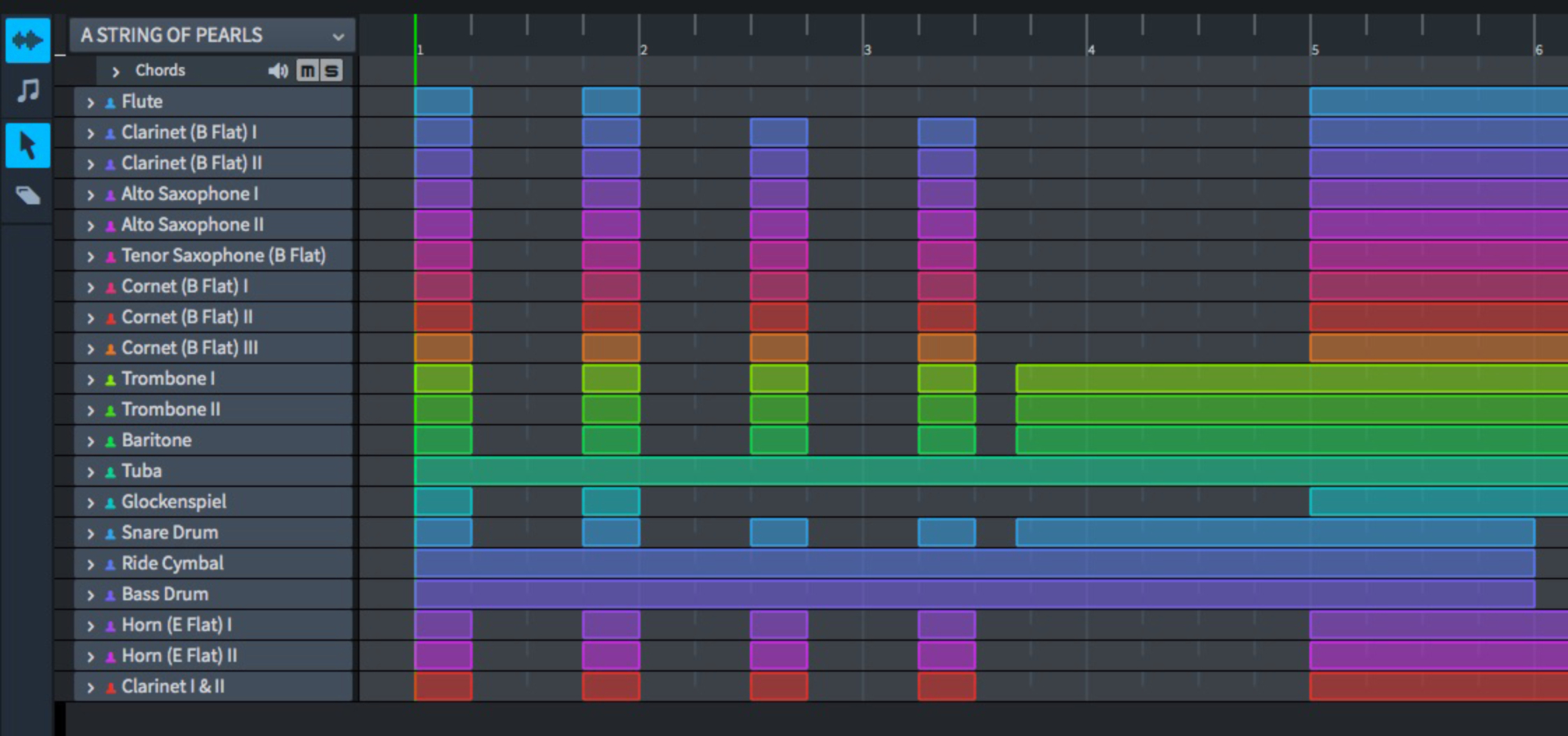Click bar 2 marker on the ruler

click(x=644, y=50)
